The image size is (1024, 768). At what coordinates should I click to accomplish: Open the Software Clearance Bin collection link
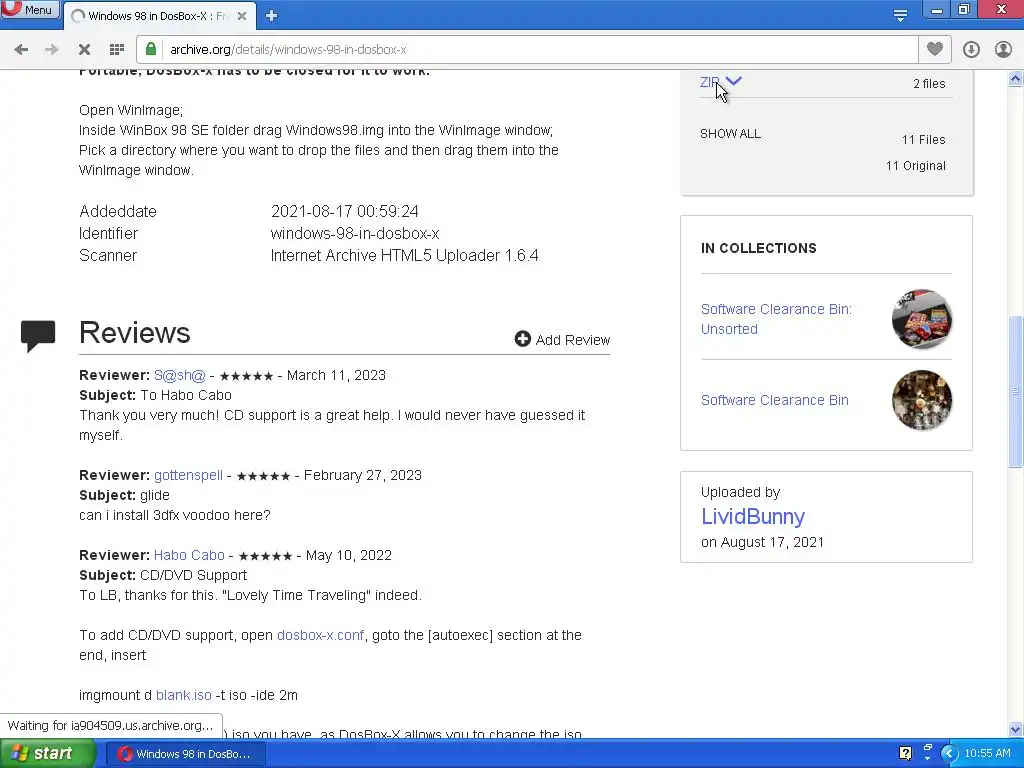[x=775, y=400]
